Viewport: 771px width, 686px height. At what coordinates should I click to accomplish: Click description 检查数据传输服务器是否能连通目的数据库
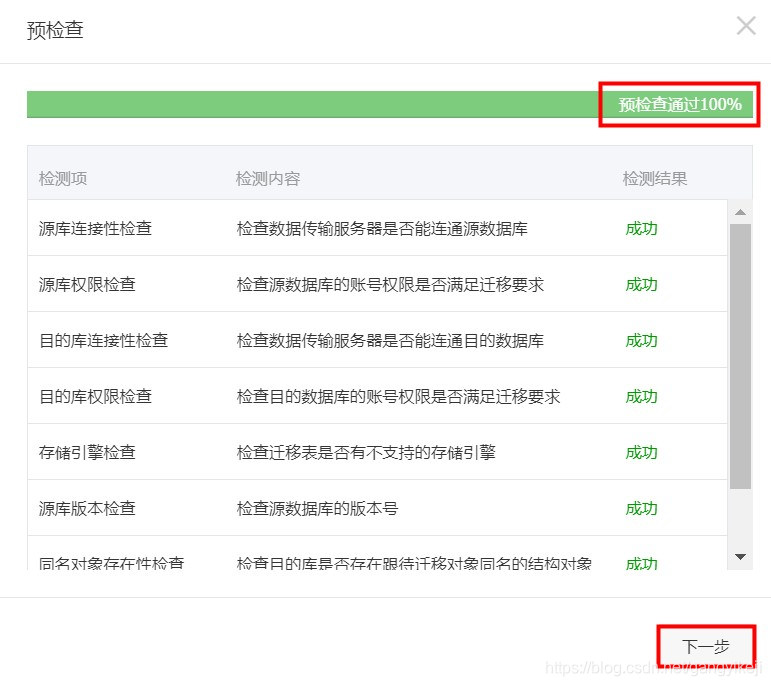point(390,340)
